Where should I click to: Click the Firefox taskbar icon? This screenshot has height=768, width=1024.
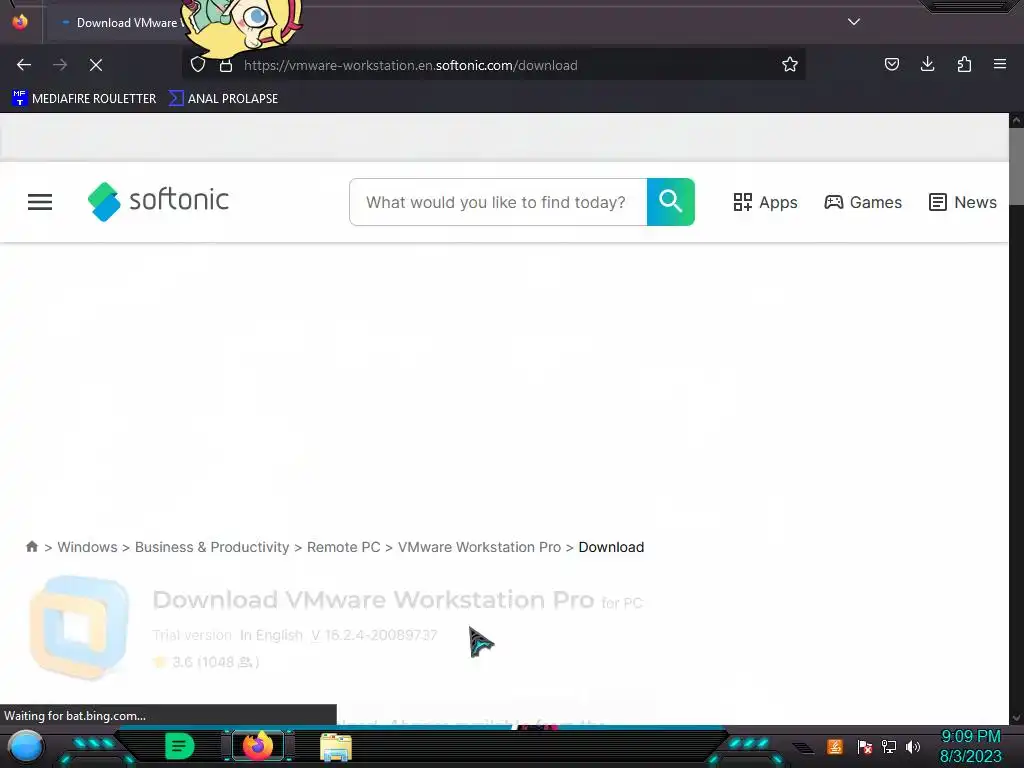coord(258,746)
